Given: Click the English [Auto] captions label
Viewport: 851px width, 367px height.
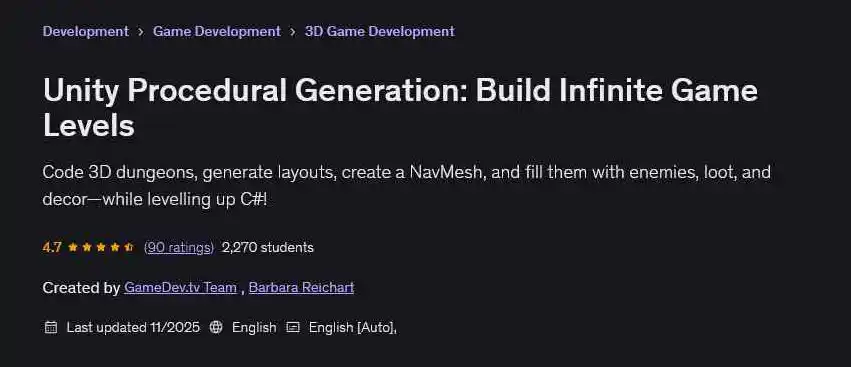Looking at the screenshot, I should click(x=353, y=327).
